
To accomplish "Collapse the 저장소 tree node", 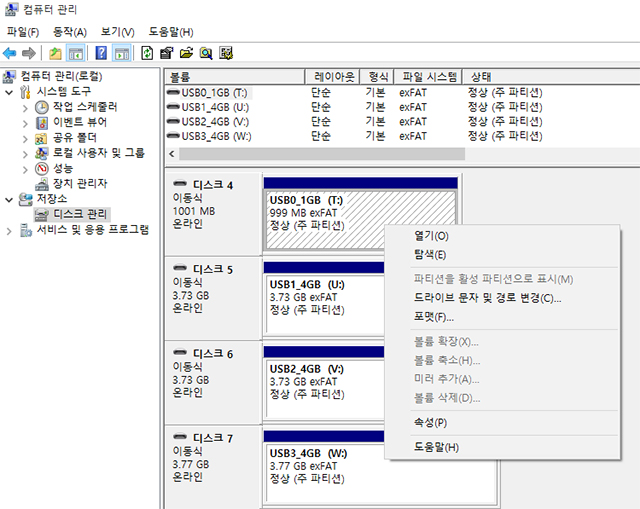I will click(9, 200).
